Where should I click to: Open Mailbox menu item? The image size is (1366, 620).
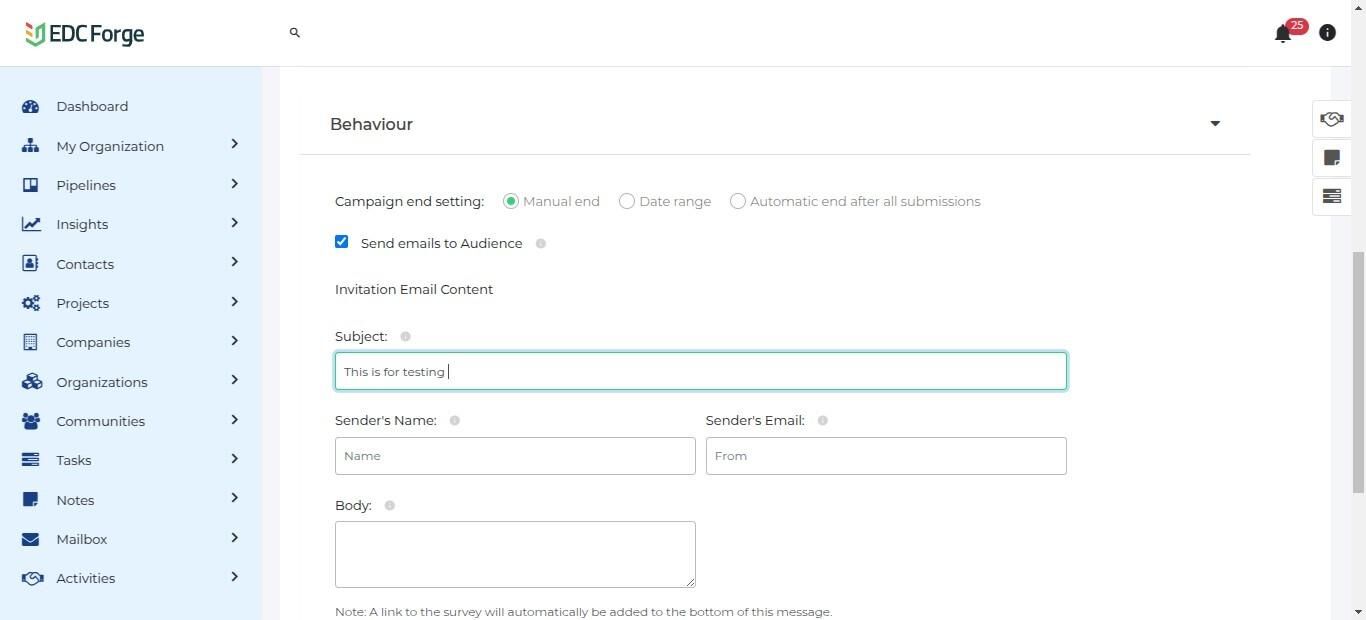coord(82,539)
